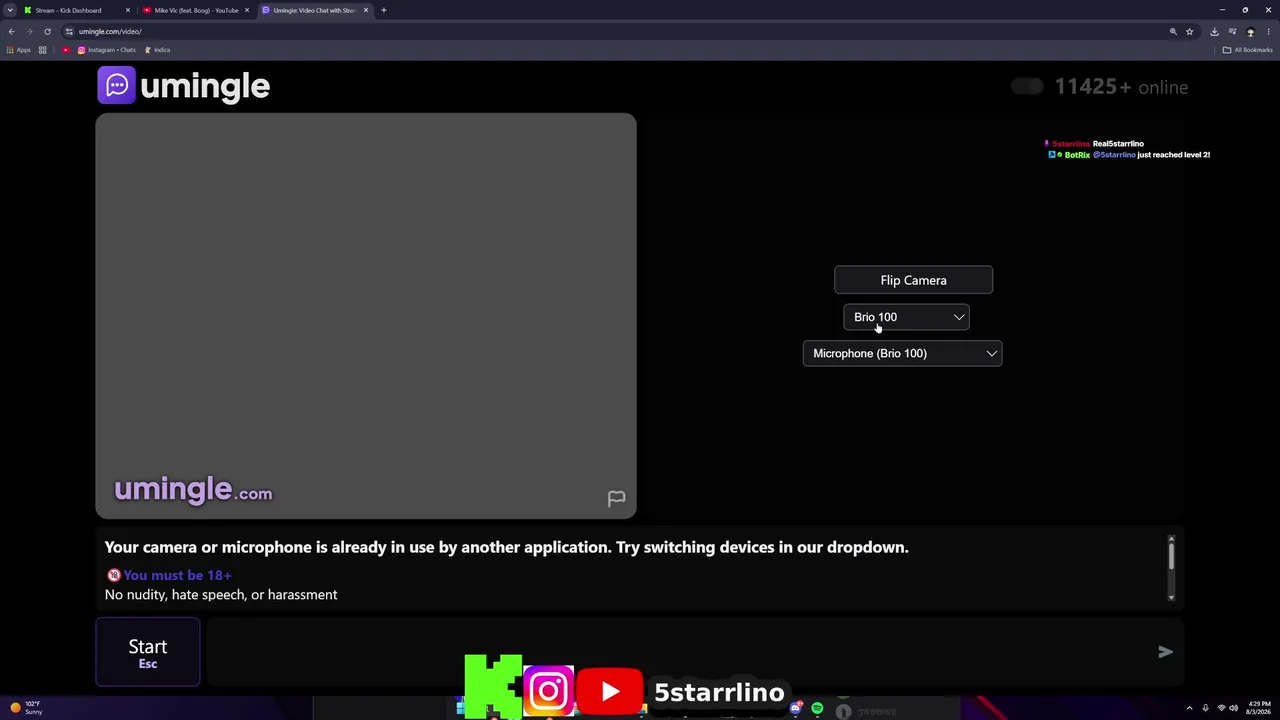This screenshot has height=720, width=1280.
Task: Click the camera already in use message
Action: (506, 547)
